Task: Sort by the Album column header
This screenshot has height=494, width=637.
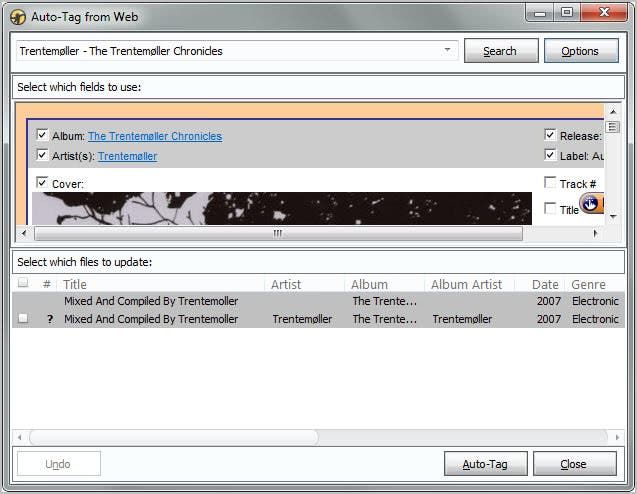Action: point(385,284)
